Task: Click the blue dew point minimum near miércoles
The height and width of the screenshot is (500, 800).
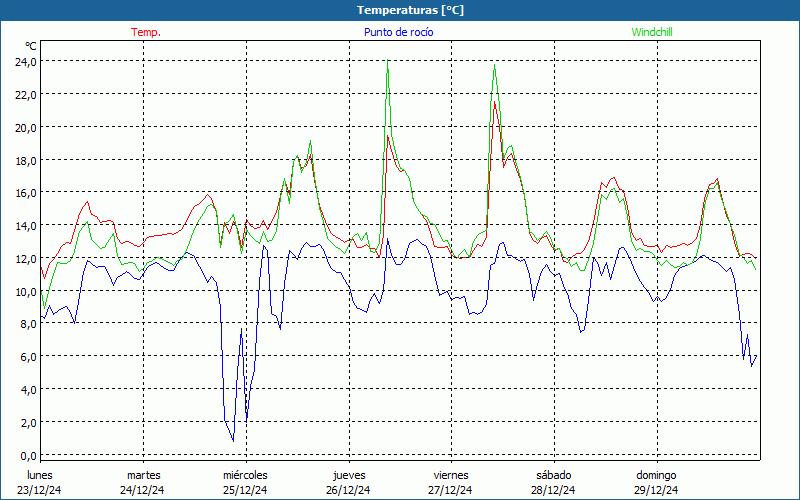Action: coord(233,441)
